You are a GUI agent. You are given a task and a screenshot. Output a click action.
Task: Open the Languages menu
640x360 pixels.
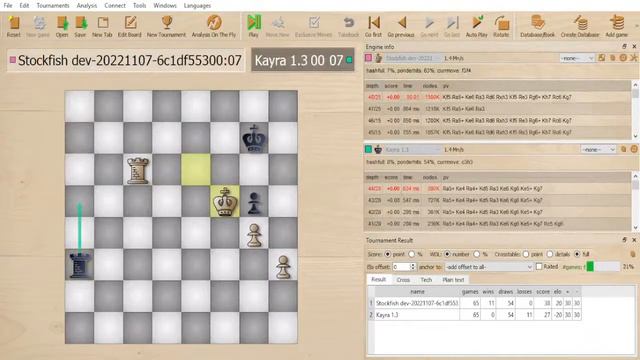coord(197,6)
